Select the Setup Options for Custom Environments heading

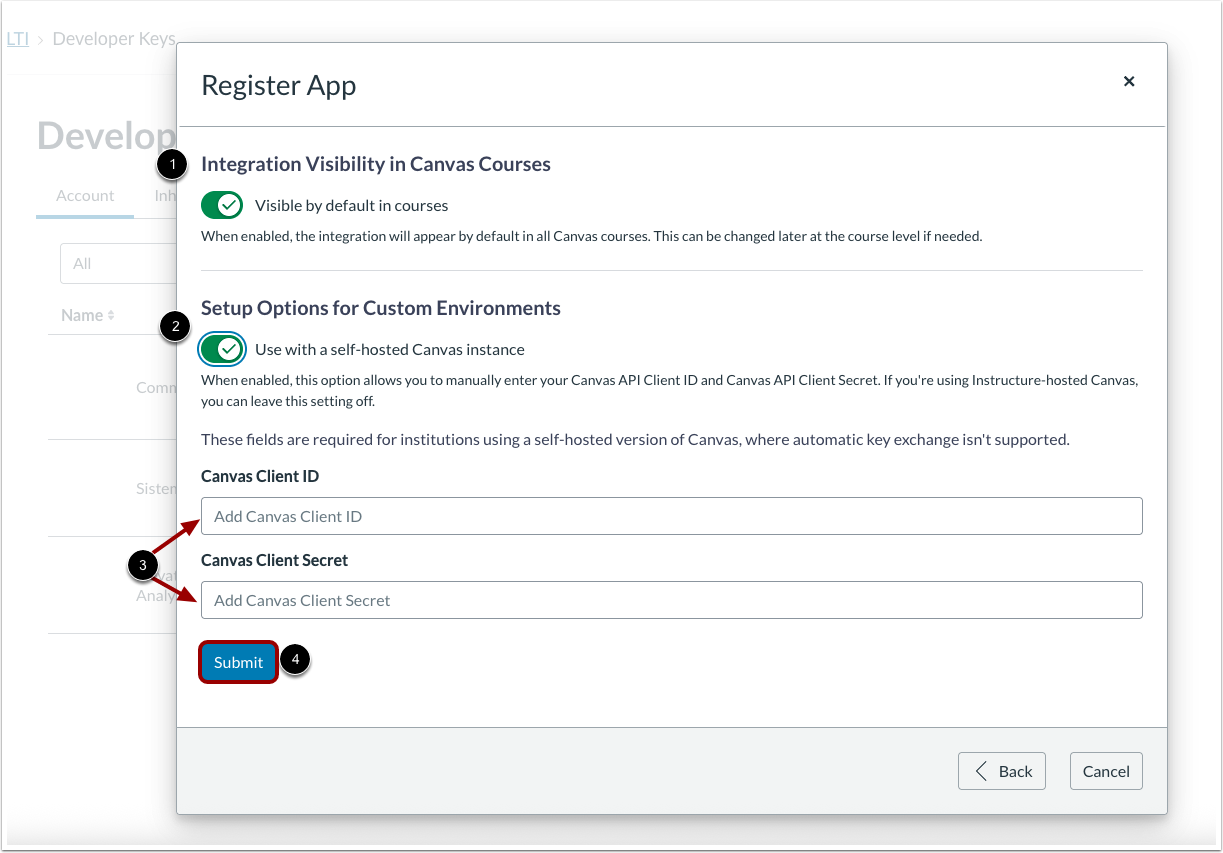[381, 308]
